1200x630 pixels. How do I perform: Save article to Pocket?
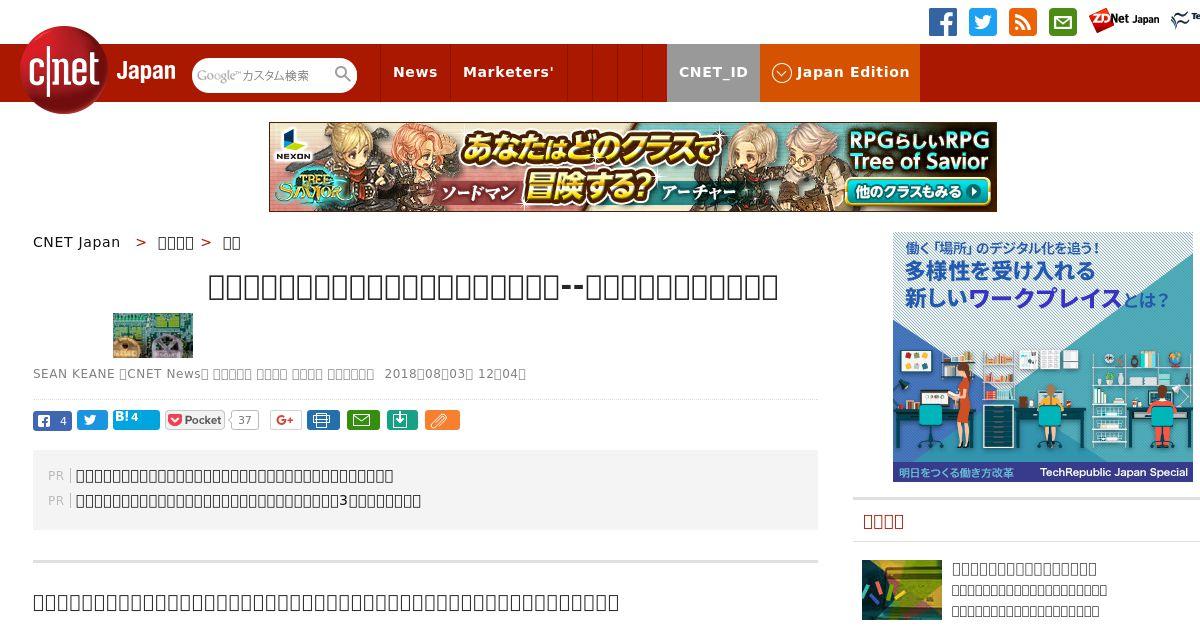click(195, 420)
